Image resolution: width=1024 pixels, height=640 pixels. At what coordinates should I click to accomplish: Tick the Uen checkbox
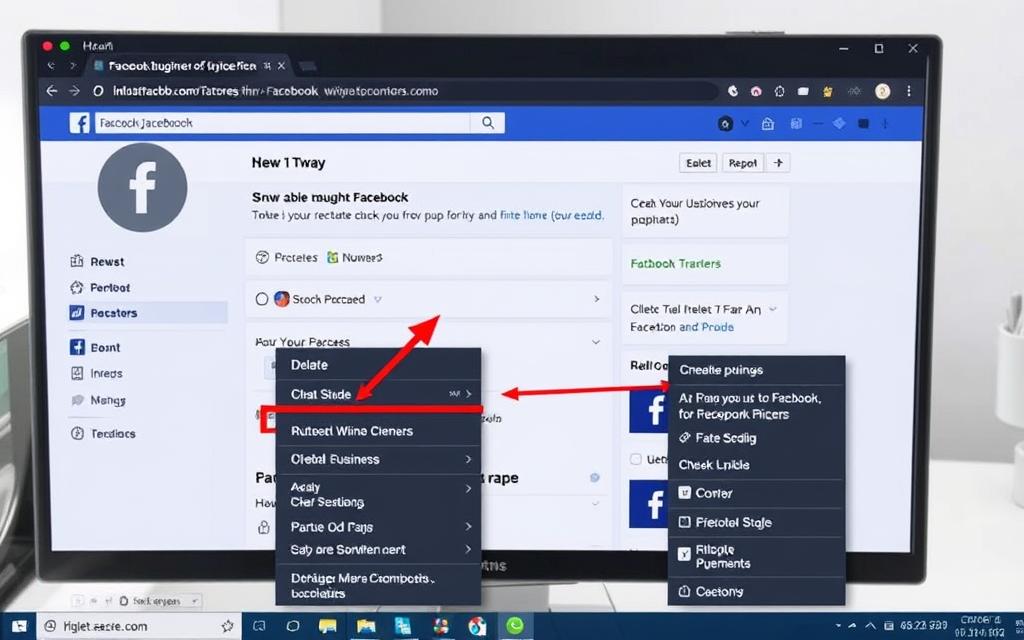point(635,459)
